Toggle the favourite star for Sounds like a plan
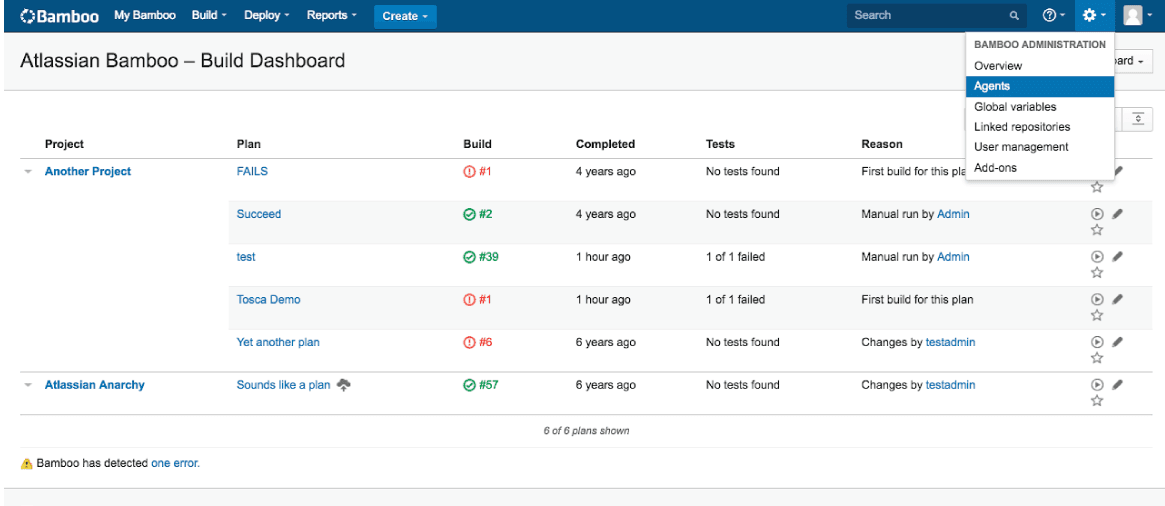The image size is (1165, 506). coord(1097,401)
